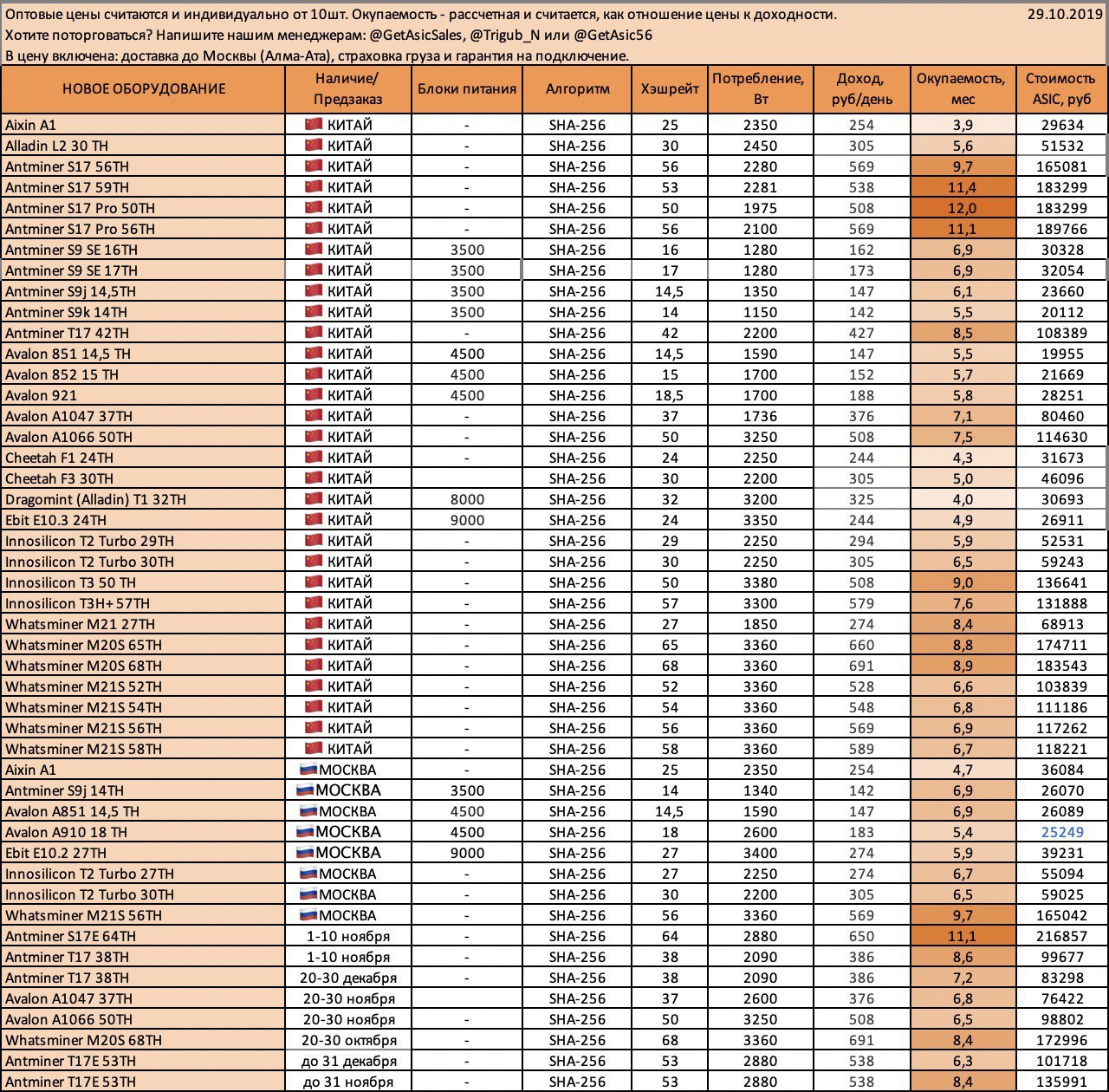Select the 'Whatsminer M21S 52TH' name cell
Viewport: 1109px width, 1092px height.
[x=144, y=686]
